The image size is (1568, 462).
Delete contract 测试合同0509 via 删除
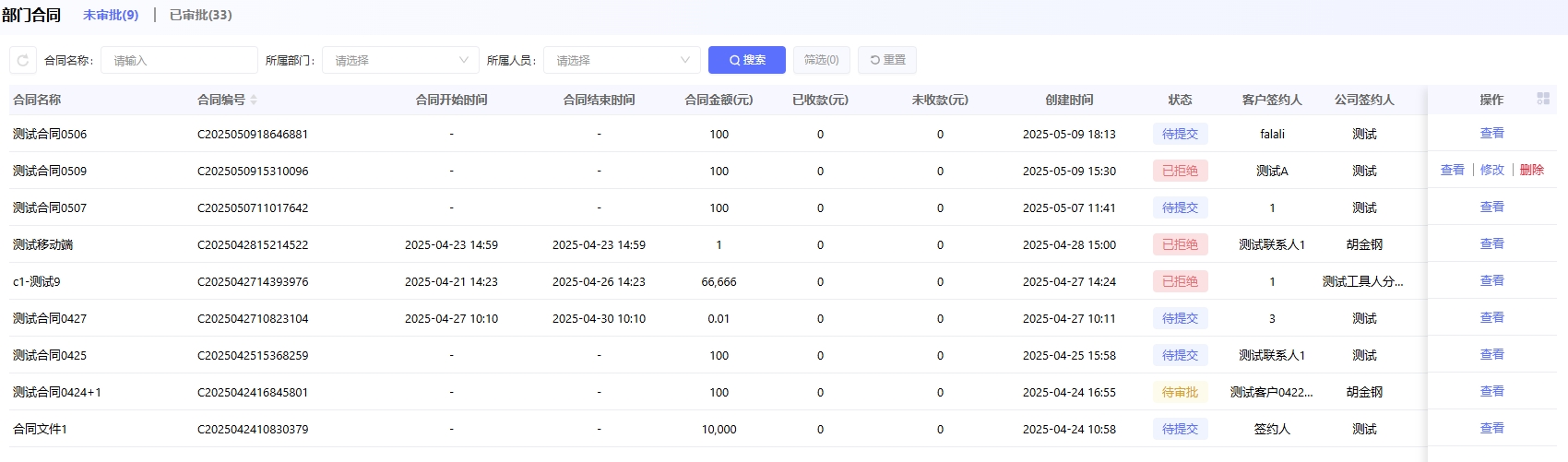(1531, 171)
